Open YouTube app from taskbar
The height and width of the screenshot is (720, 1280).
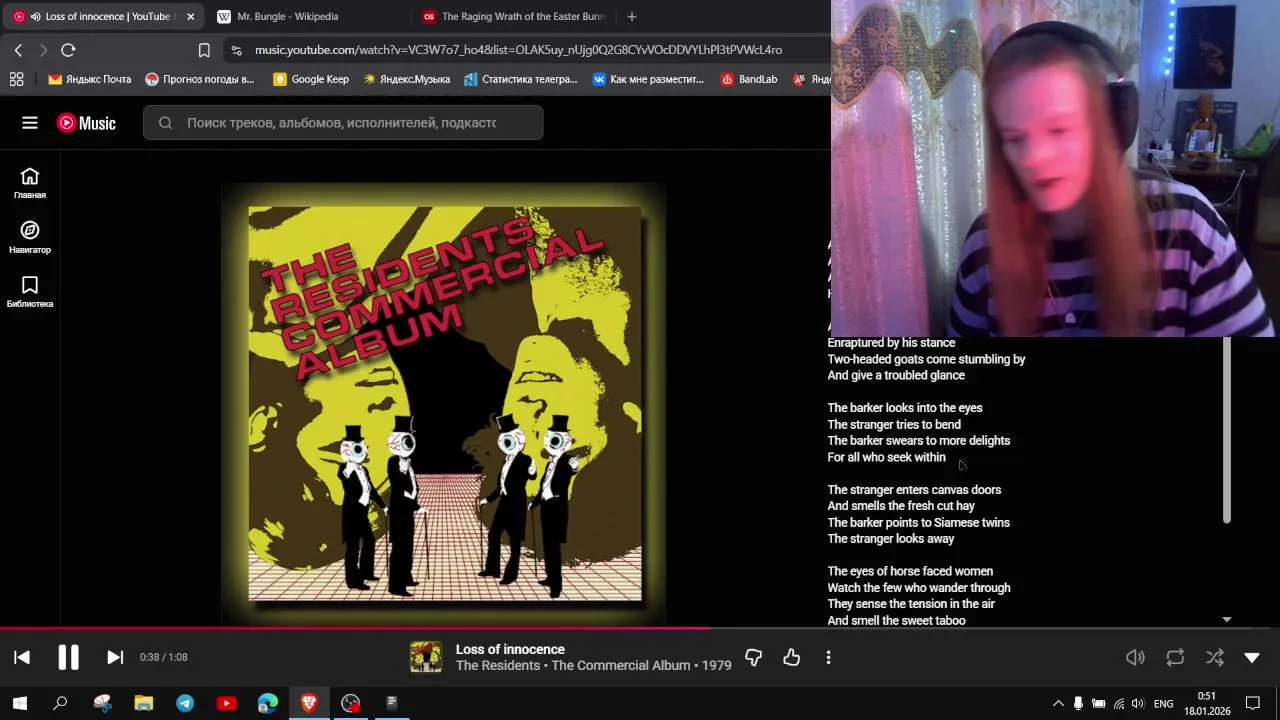[x=226, y=703]
